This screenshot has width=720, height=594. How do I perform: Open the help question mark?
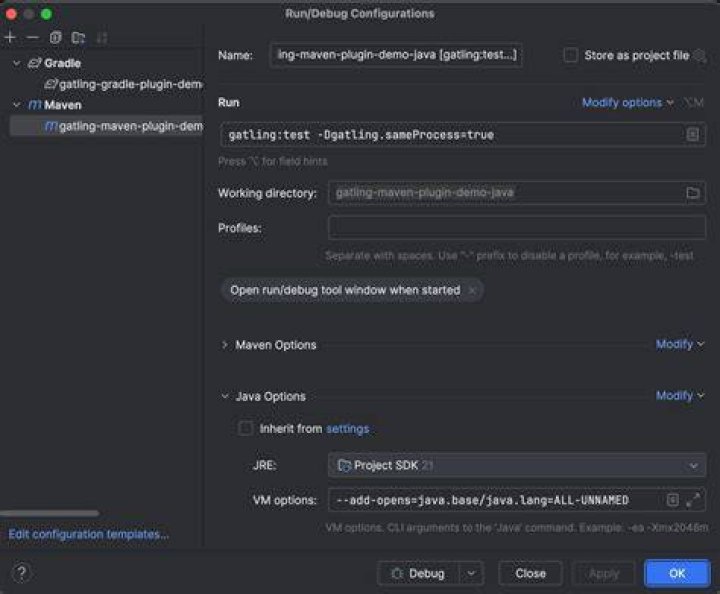pos(21,573)
